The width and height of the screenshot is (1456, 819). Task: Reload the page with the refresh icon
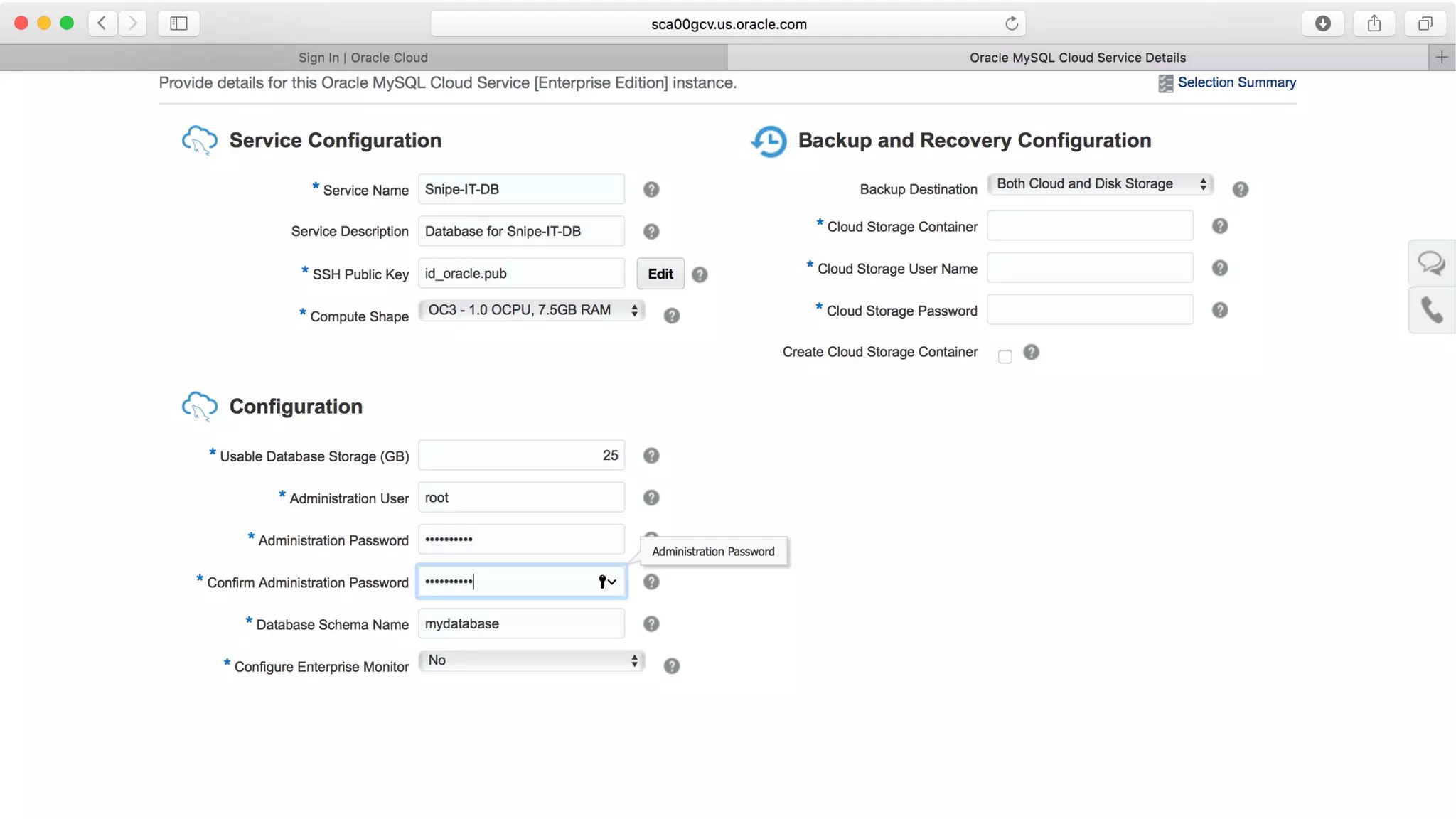pos(1011,23)
